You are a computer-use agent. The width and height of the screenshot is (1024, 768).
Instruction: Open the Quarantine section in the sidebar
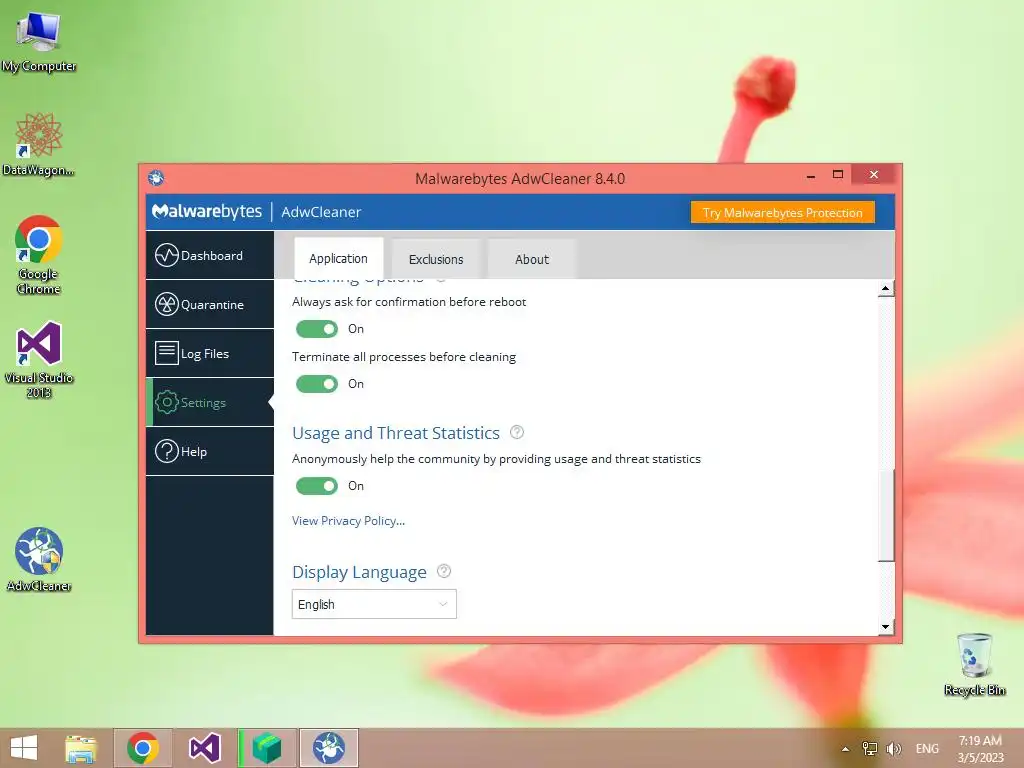tap(210, 304)
